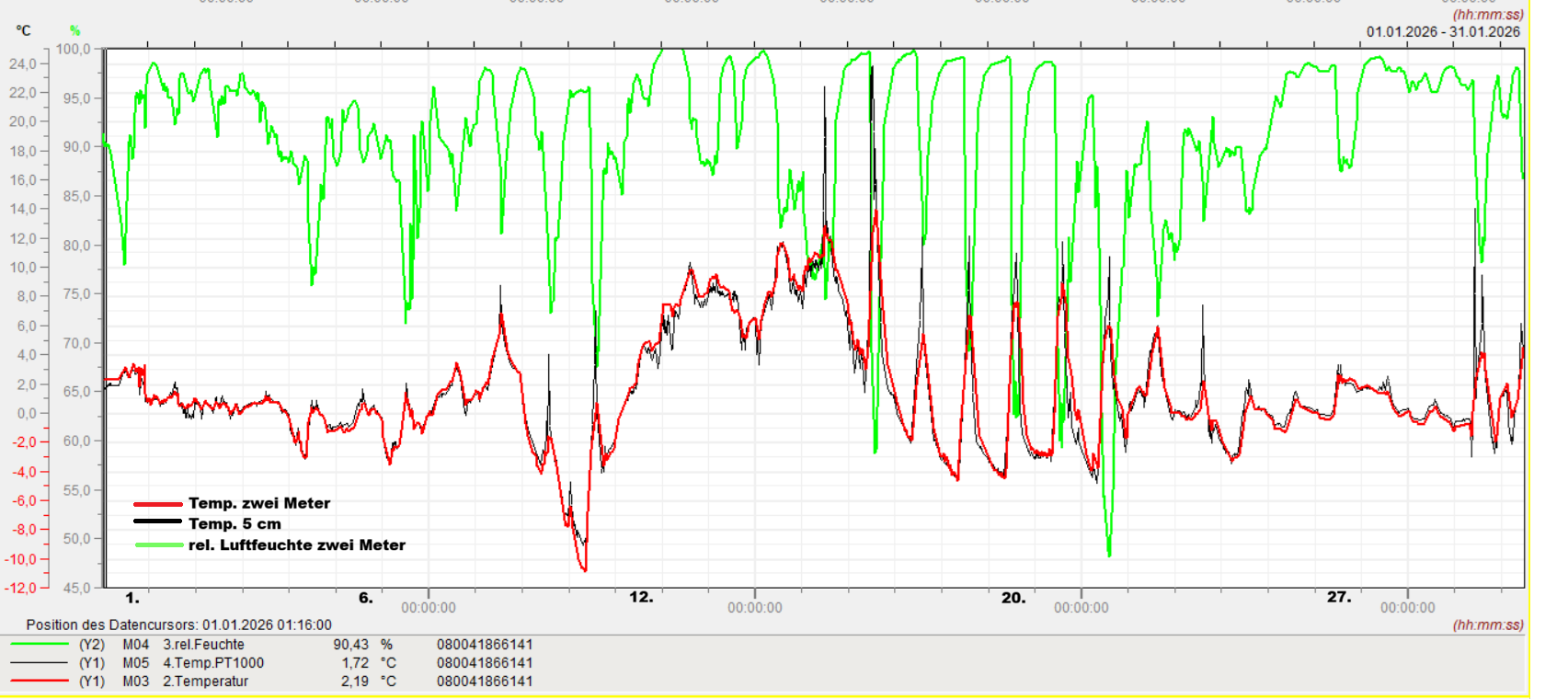Select the M05 4.Temp.PT1000 channel row
This screenshot has height=699, width=1568.
click(212, 663)
